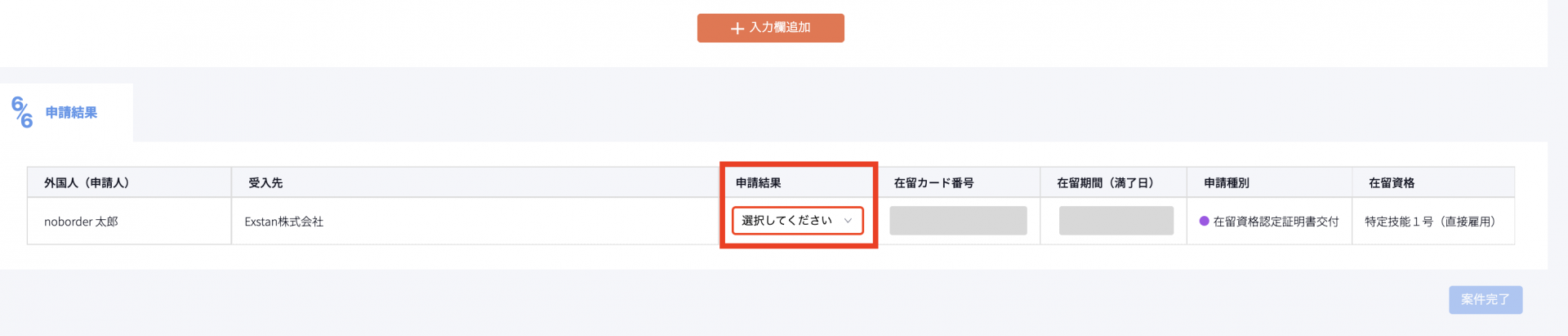Screen dimensions: 1568x336
Task: Click the 在留カード番号 input field
Action: (958, 221)
